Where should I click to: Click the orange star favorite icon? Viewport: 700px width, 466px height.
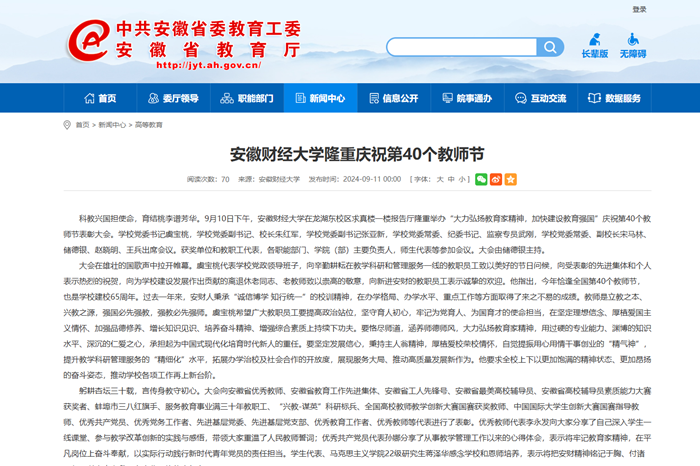point(511,179)
